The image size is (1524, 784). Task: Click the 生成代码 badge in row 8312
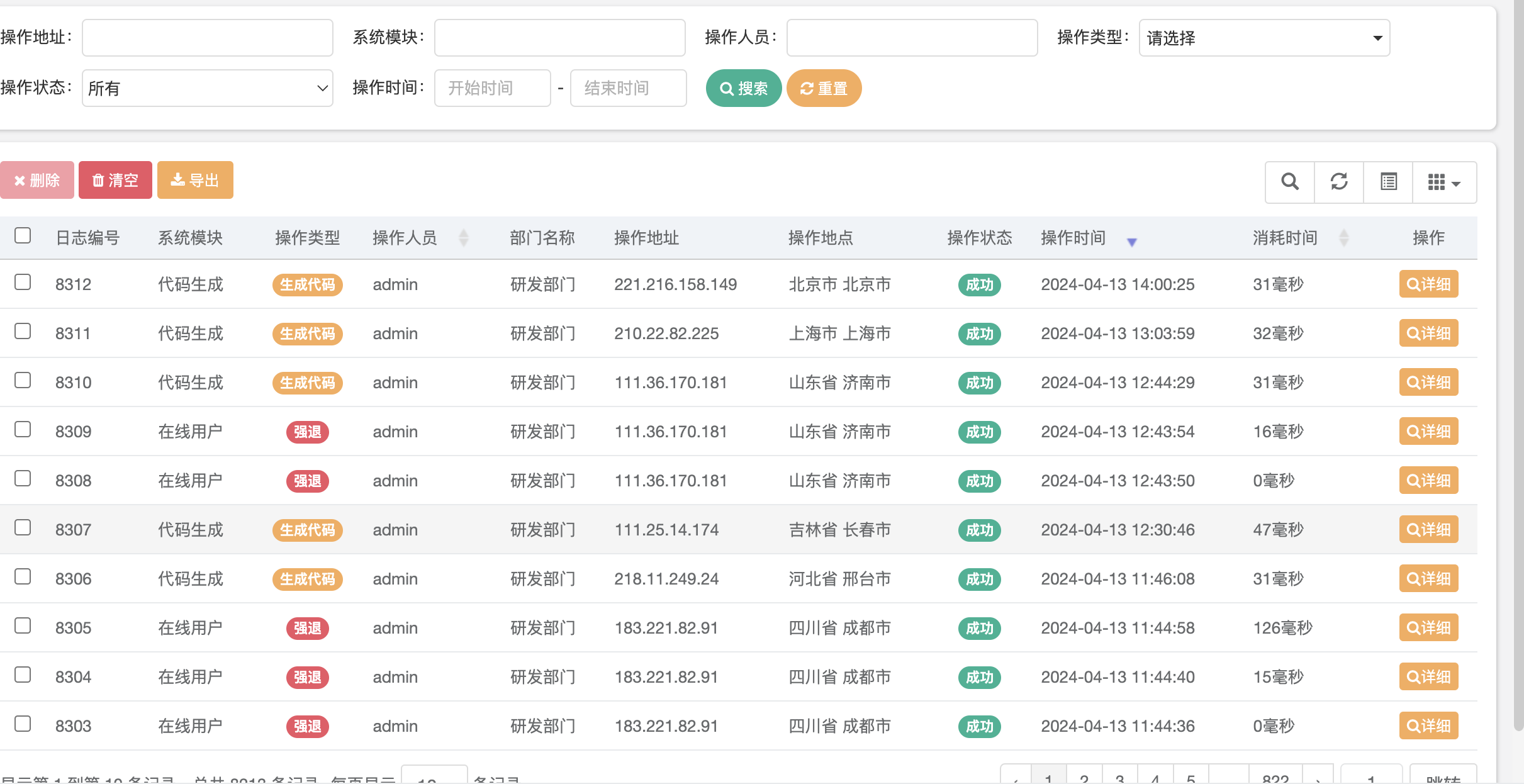(307, 284)
